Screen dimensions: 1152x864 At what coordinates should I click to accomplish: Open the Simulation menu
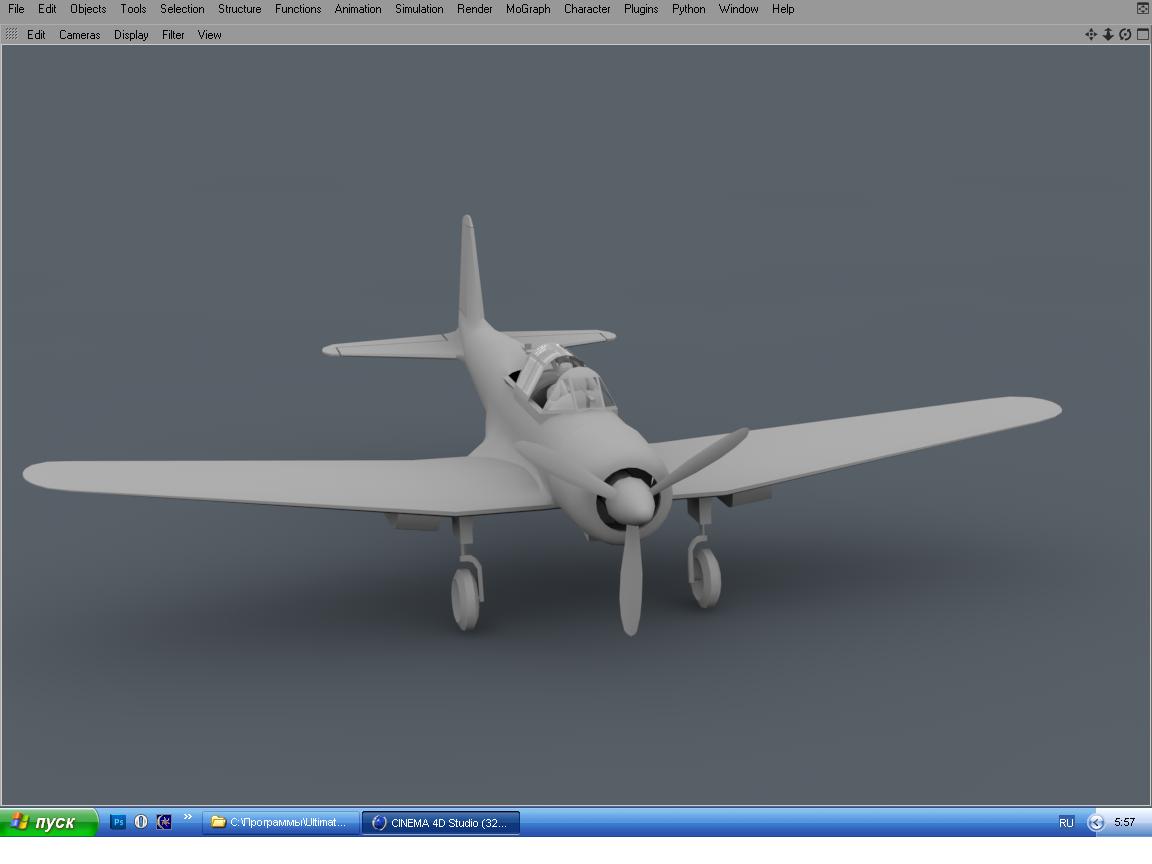[x=419, y=9]
